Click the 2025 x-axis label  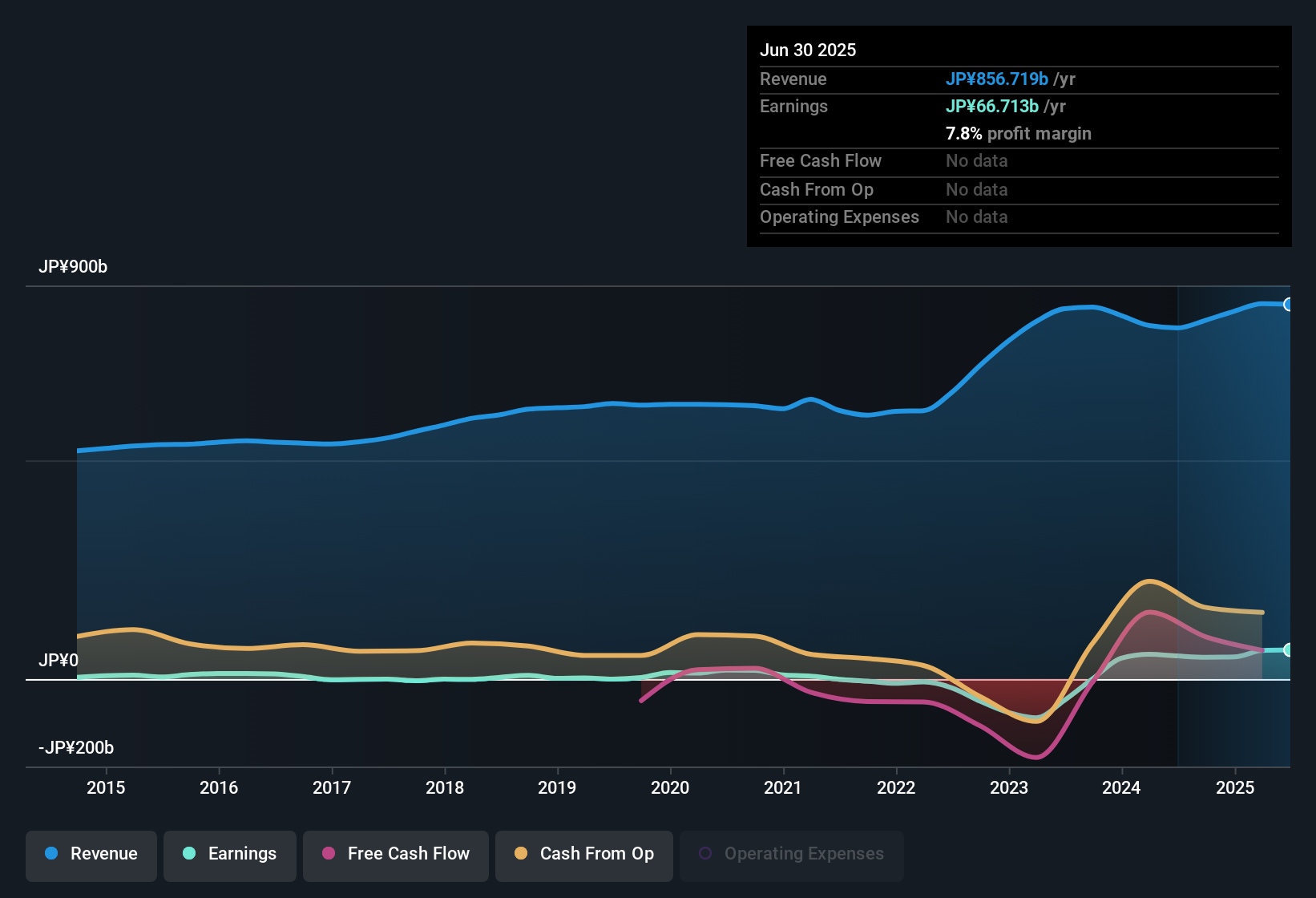click(1235, 788)
